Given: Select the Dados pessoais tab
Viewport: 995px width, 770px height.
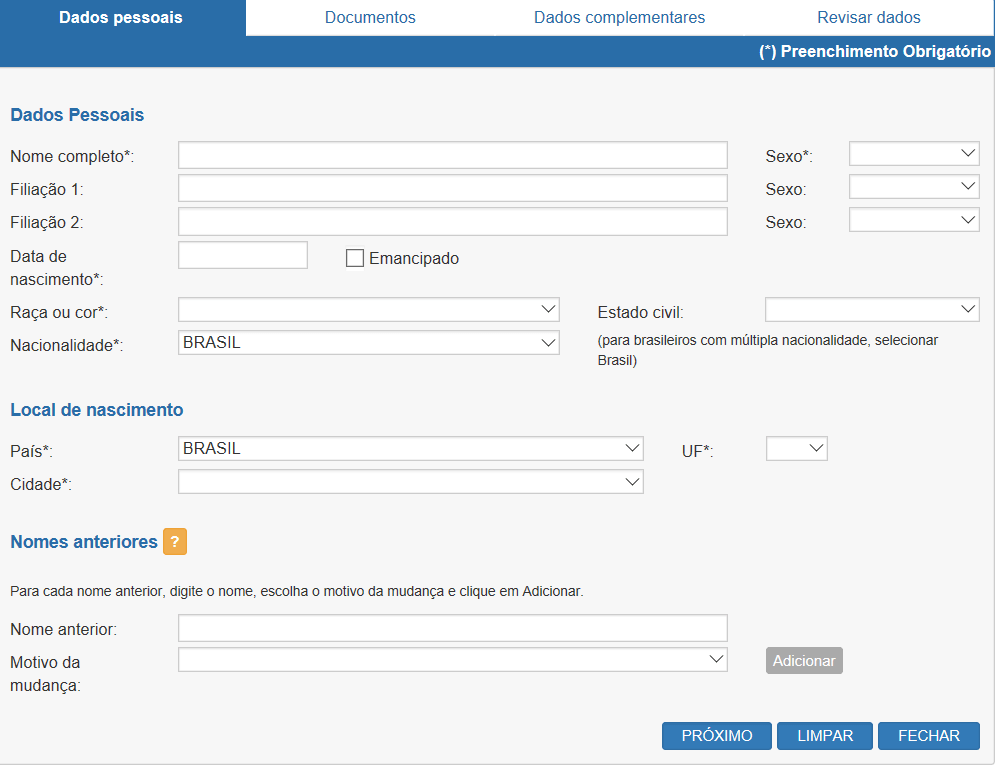Looking at the screenshot, I should 121,18.
